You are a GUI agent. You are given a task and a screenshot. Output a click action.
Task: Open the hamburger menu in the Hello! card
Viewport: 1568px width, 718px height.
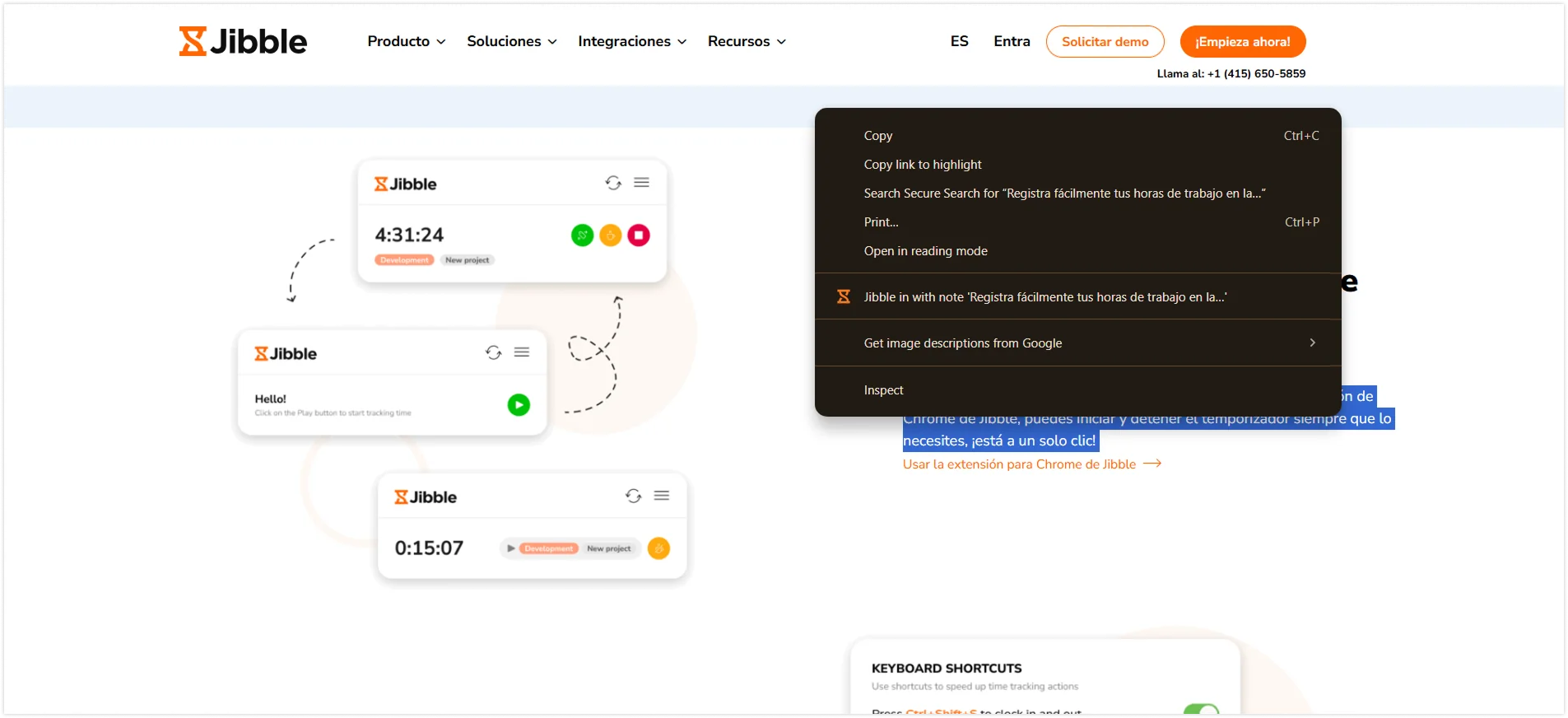(x=522, y=352)
